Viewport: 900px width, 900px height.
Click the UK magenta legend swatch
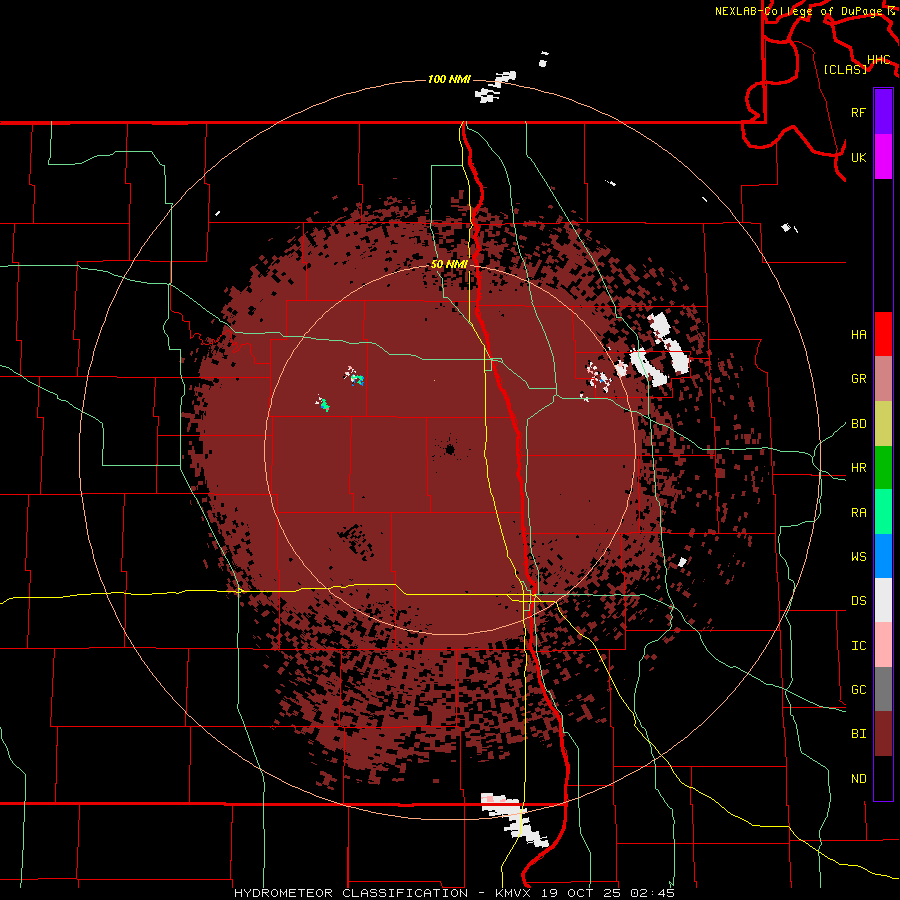pyautogui.click(x=883, y=157)
